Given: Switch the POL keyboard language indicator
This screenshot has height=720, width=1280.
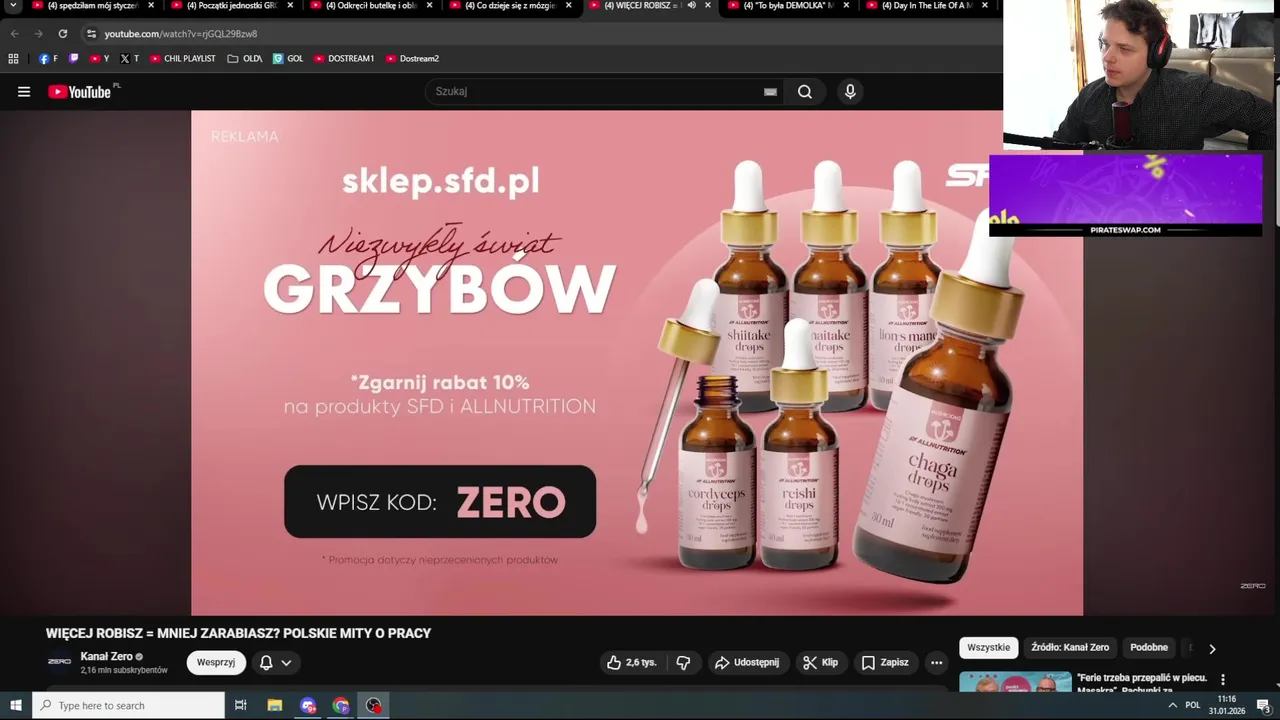Looking at the screenshot, I should (1192, 706).
